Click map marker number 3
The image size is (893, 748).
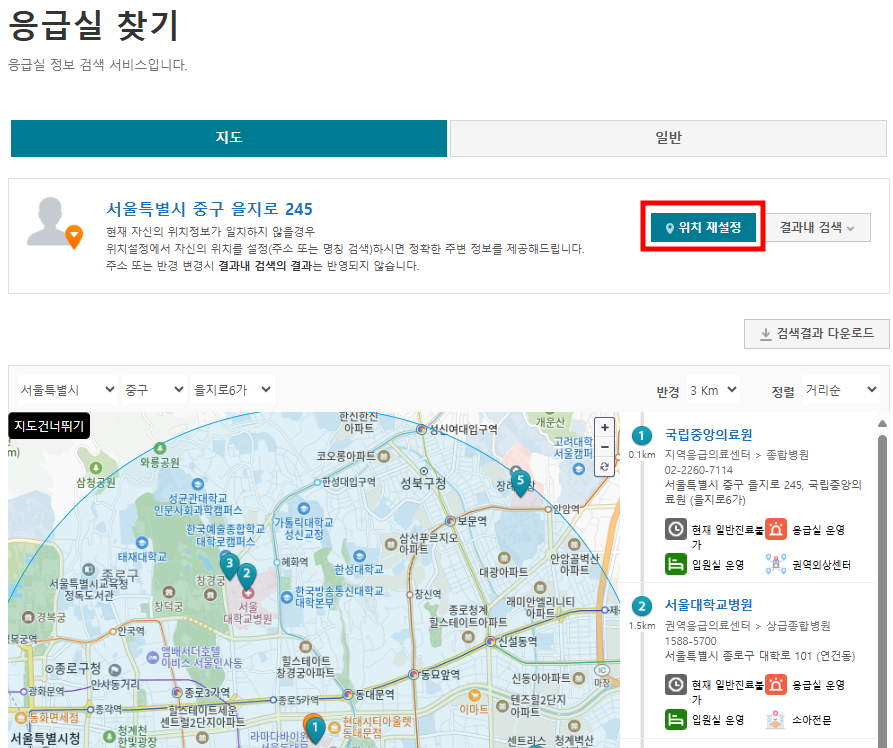(229, 565)
